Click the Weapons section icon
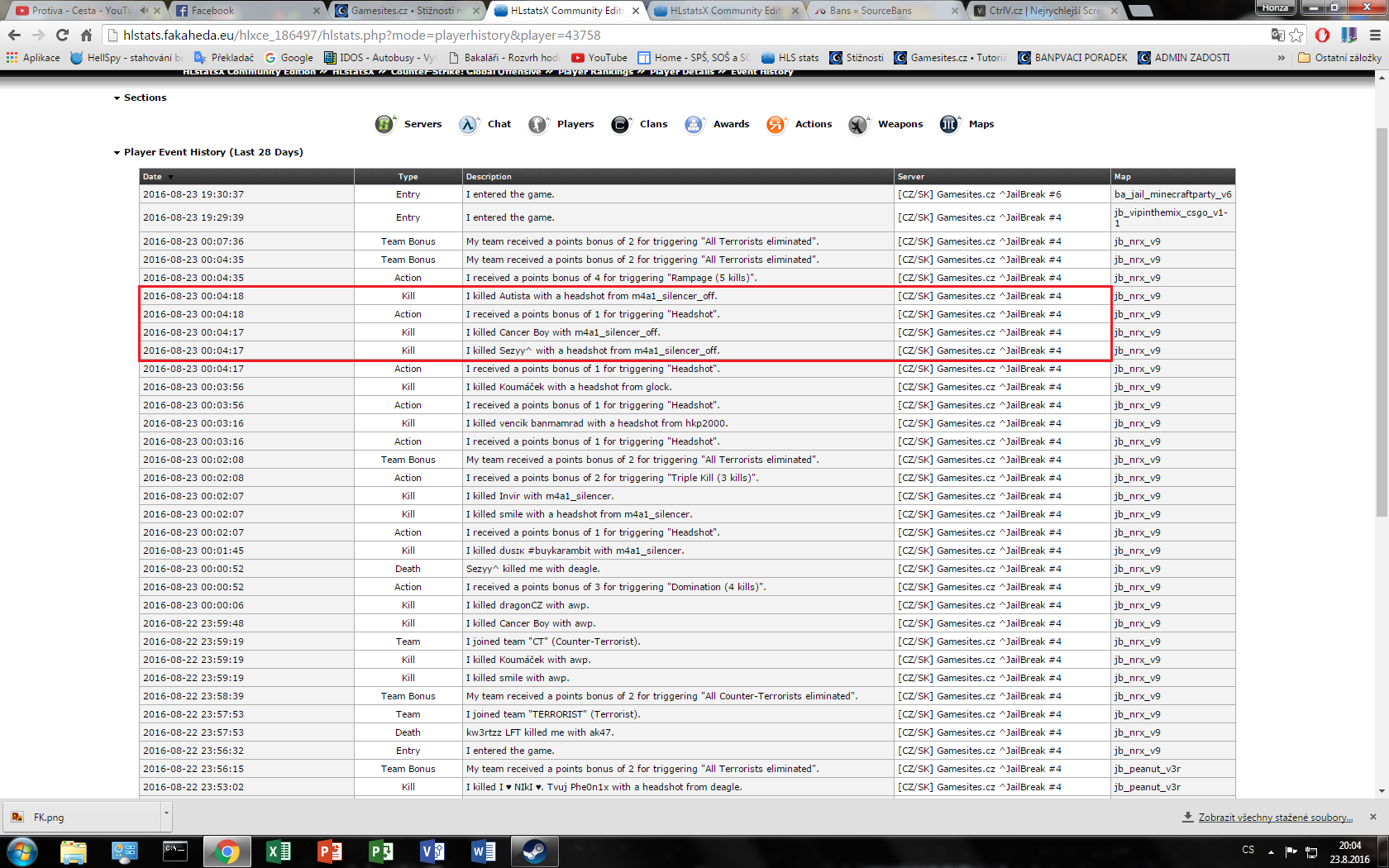 click(858, 124)
